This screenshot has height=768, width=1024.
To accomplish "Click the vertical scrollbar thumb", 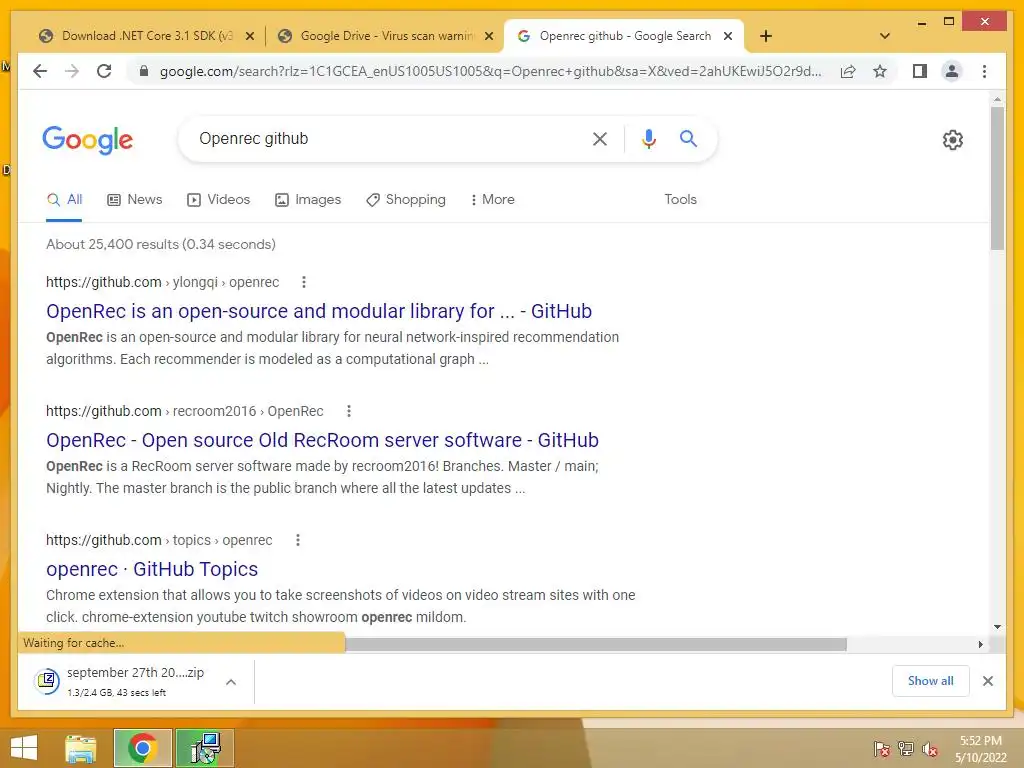I will 997,178.
